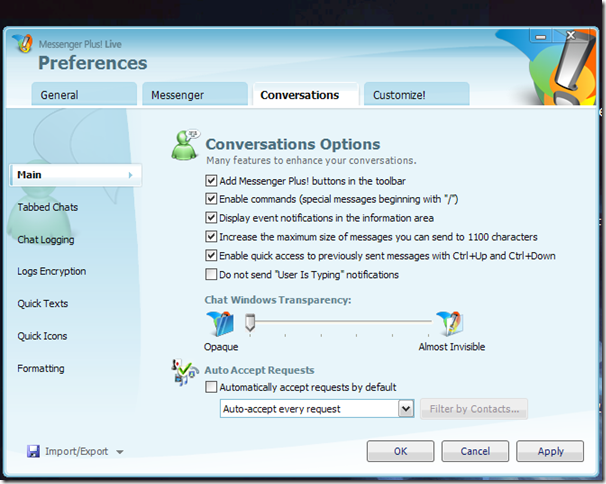Screen dimensions: 606x484
Task: Click the Import/Export floppy disk icon
Action: [33, 451]
